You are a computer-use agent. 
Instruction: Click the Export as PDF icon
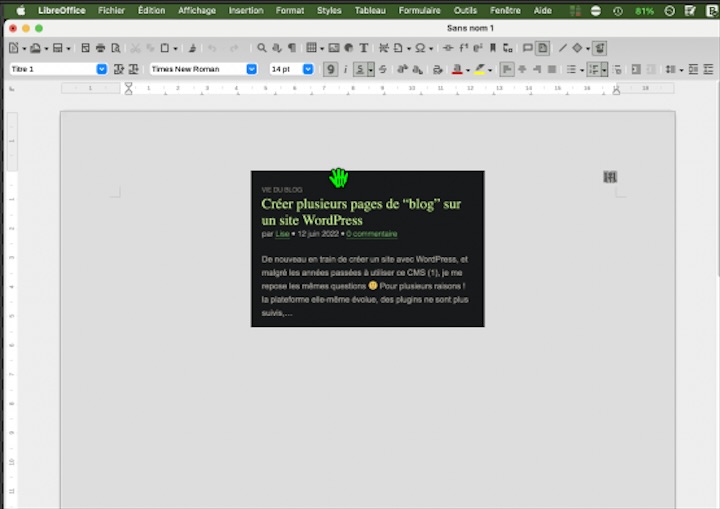pyautogui.click(x=85, y=48)
